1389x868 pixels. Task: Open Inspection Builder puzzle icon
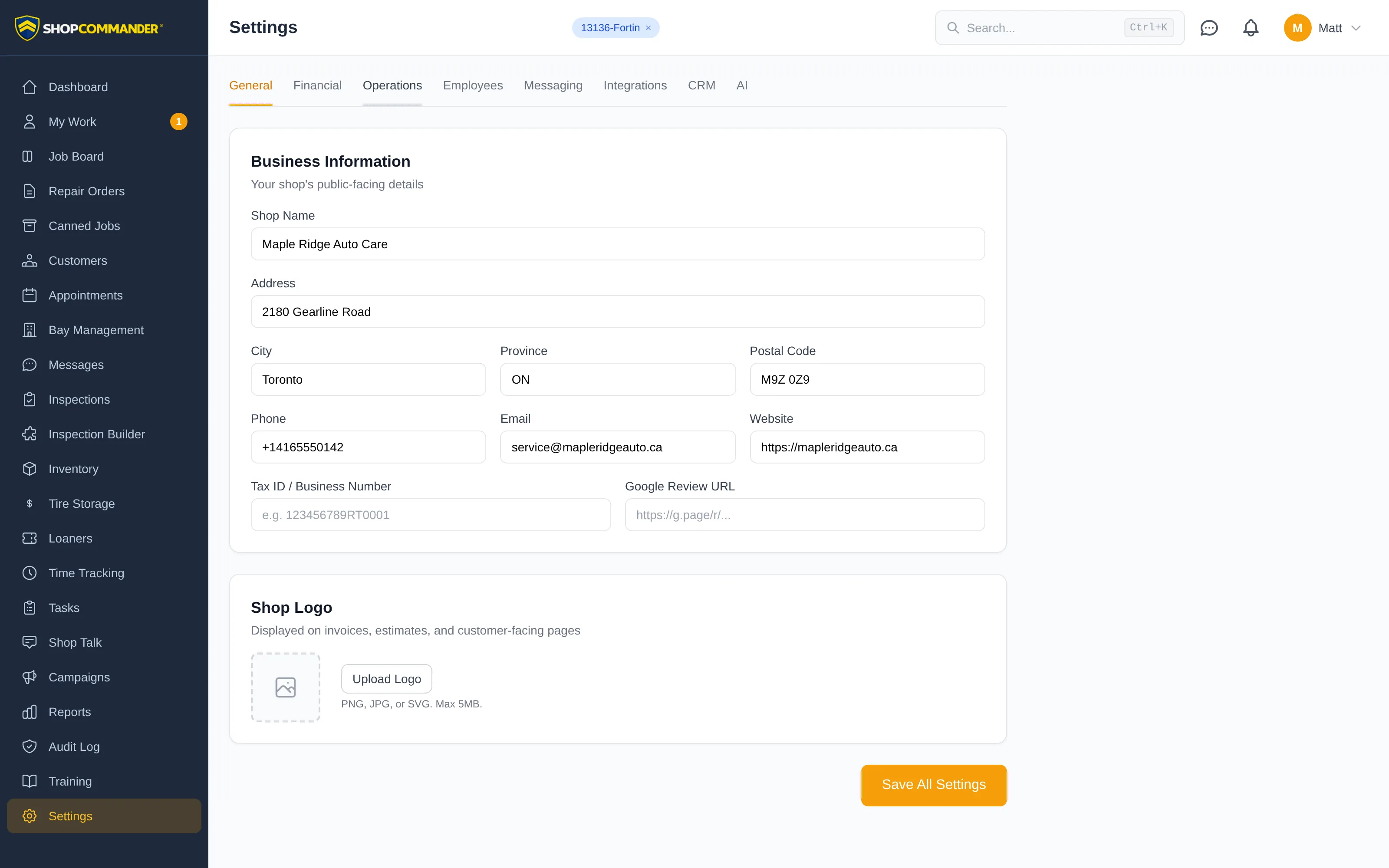(x=29, y=434)
